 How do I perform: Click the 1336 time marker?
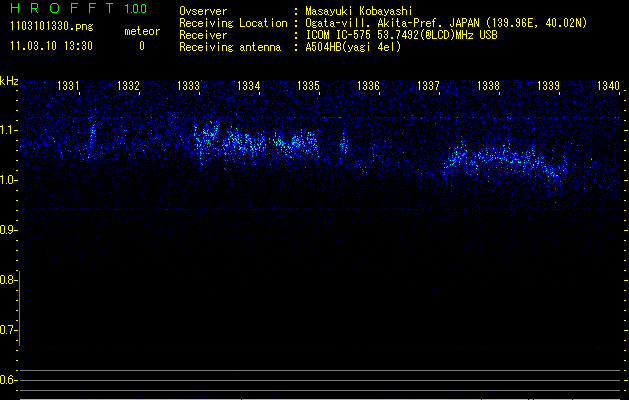(368, 86)
